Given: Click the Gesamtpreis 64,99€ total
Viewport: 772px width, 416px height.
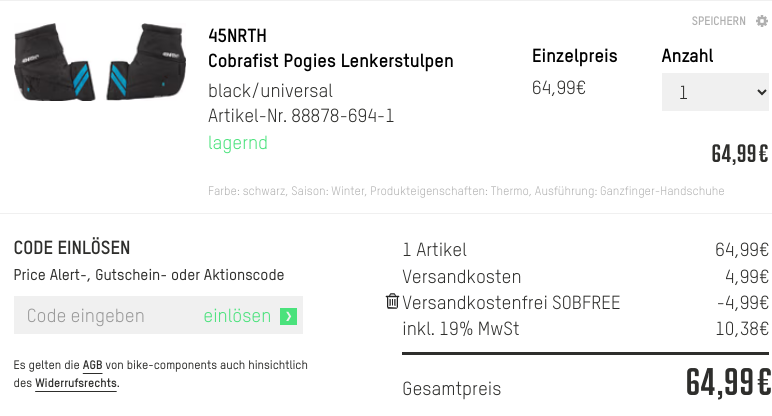Looking at the screenshot, I should point(728,383).
